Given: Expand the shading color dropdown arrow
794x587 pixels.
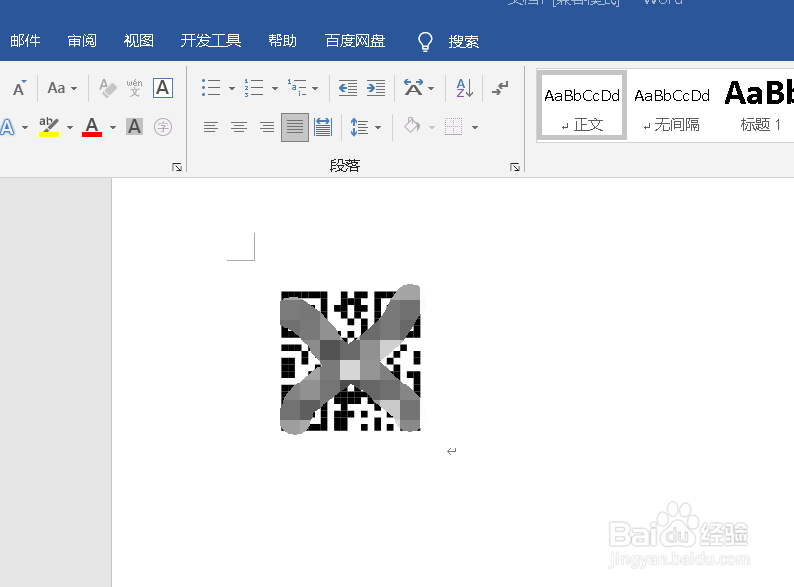Looking at the screenshot, I should (432, 127).
